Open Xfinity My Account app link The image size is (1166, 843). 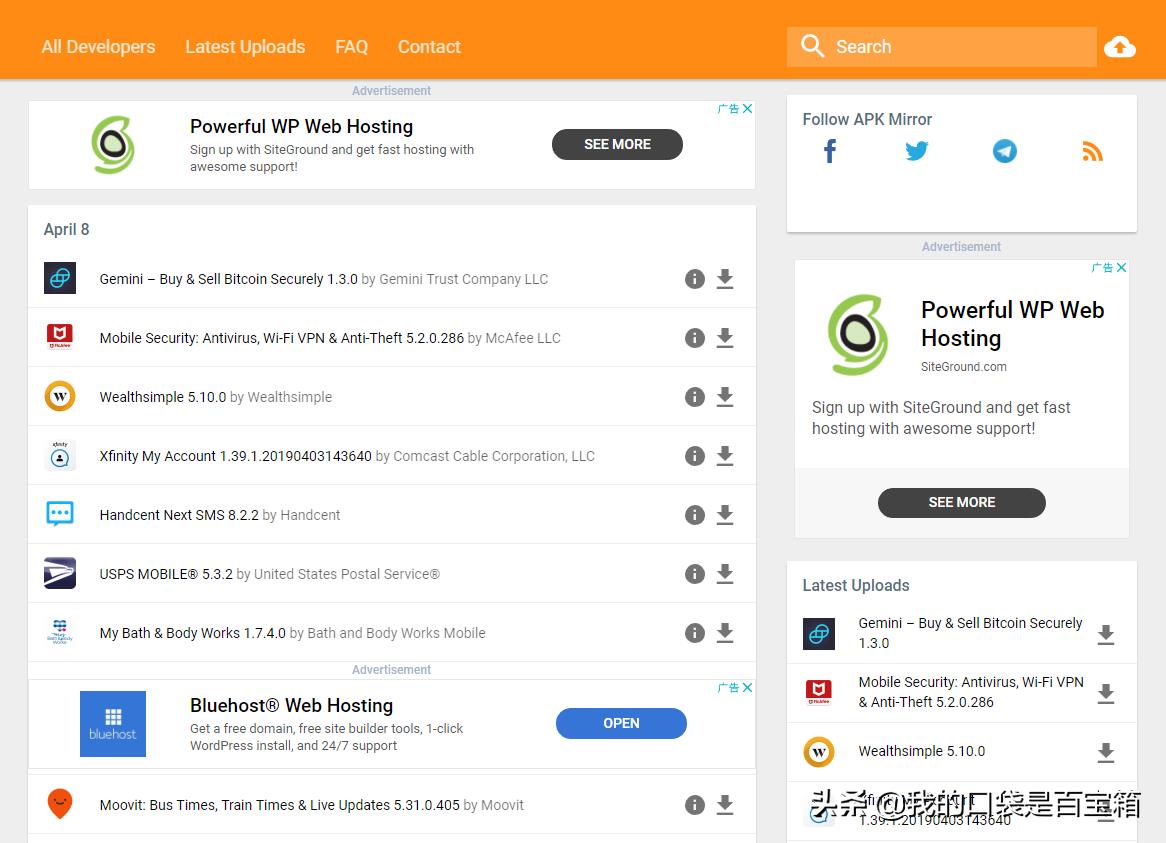pos(235,456)
